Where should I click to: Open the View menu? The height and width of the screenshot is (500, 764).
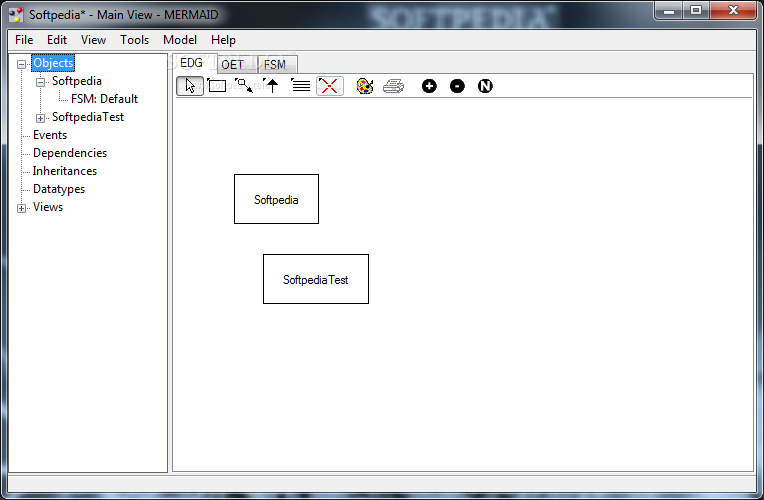pos(93,40)
